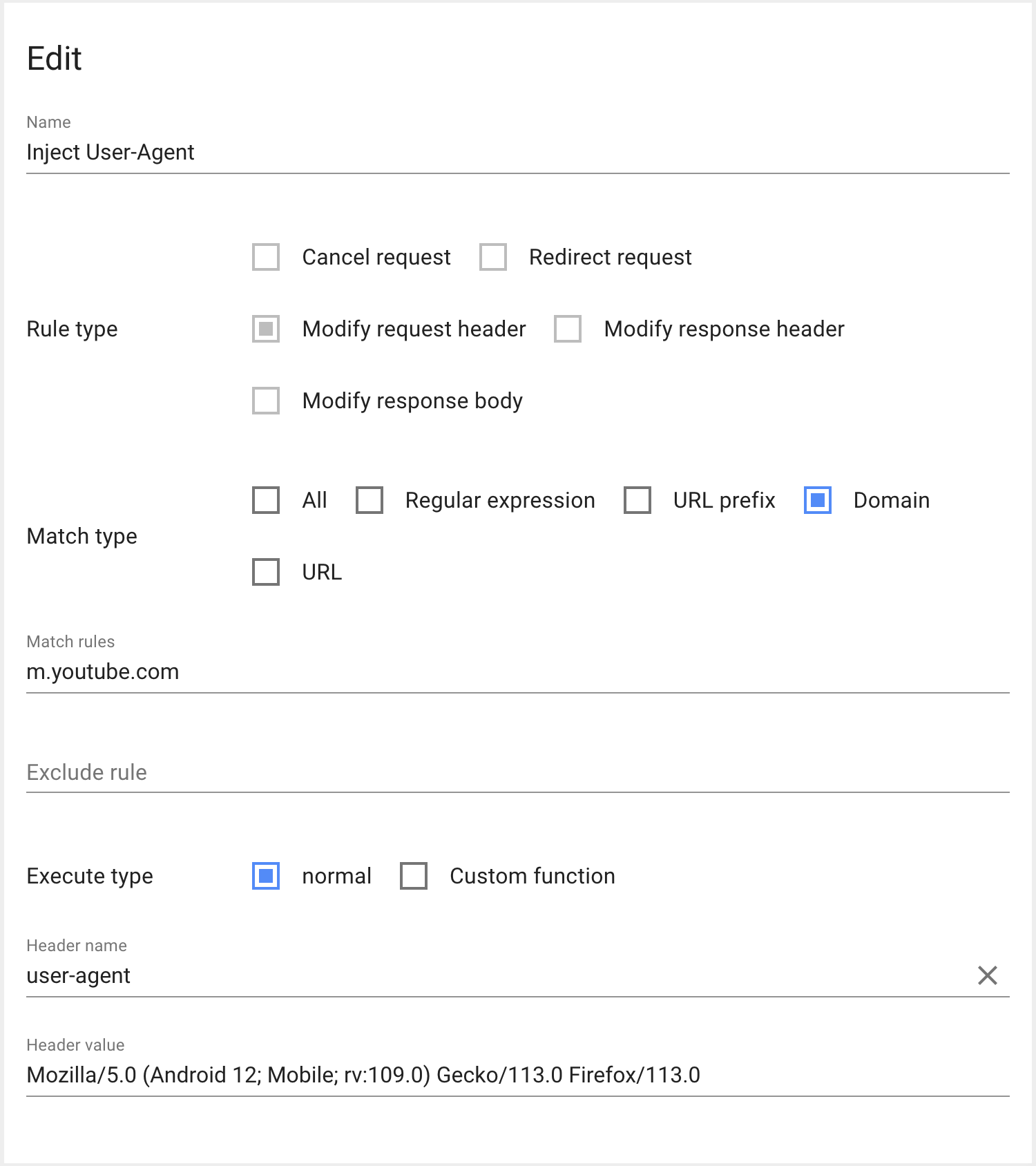Click the Header value Mozilla text field
Screen dimensions: 1036x1166
point(517,1075)
